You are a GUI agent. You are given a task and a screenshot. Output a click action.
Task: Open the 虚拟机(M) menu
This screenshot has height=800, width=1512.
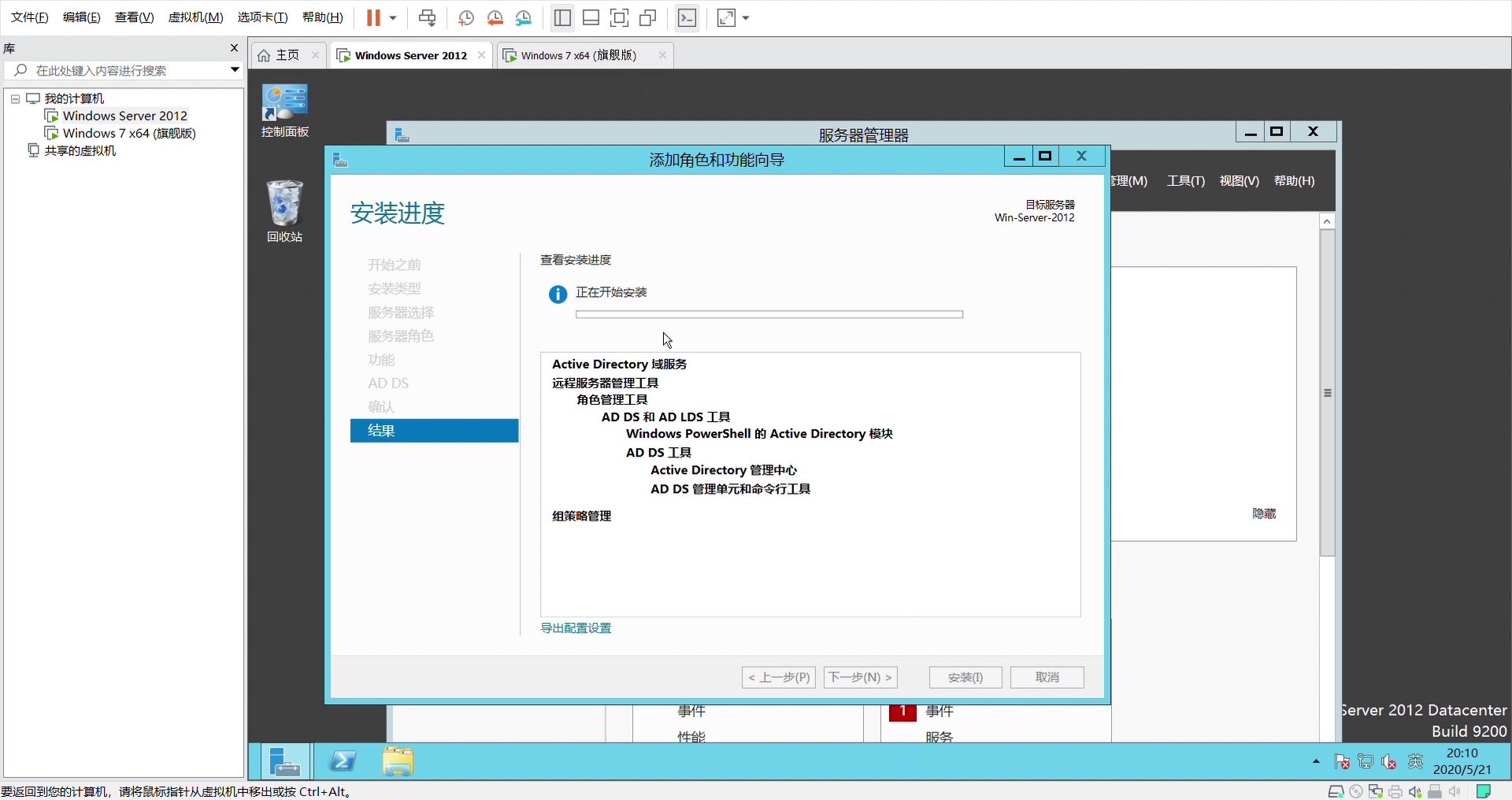click(x=196, y=17)
